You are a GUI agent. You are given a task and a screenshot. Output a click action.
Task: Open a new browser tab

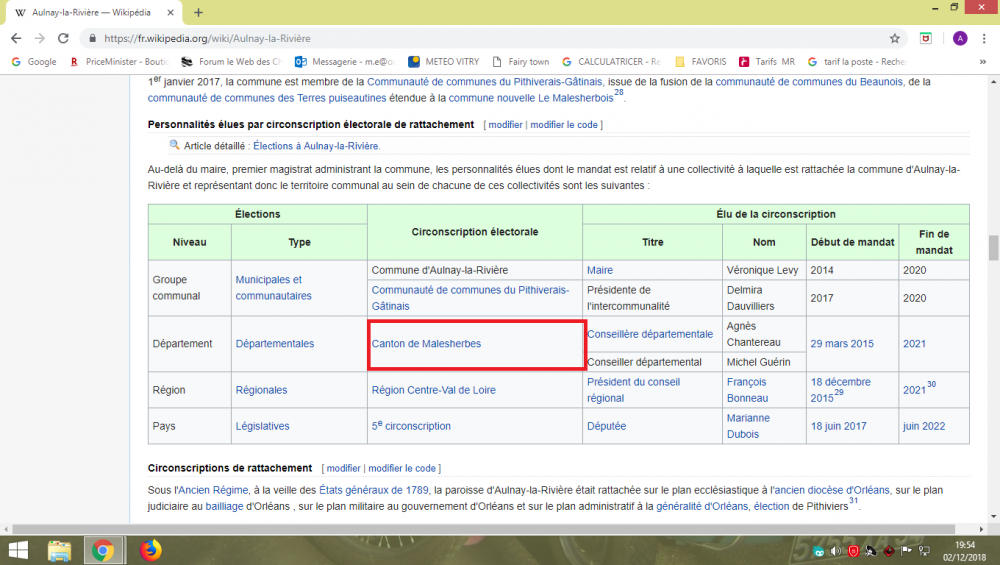198,12
